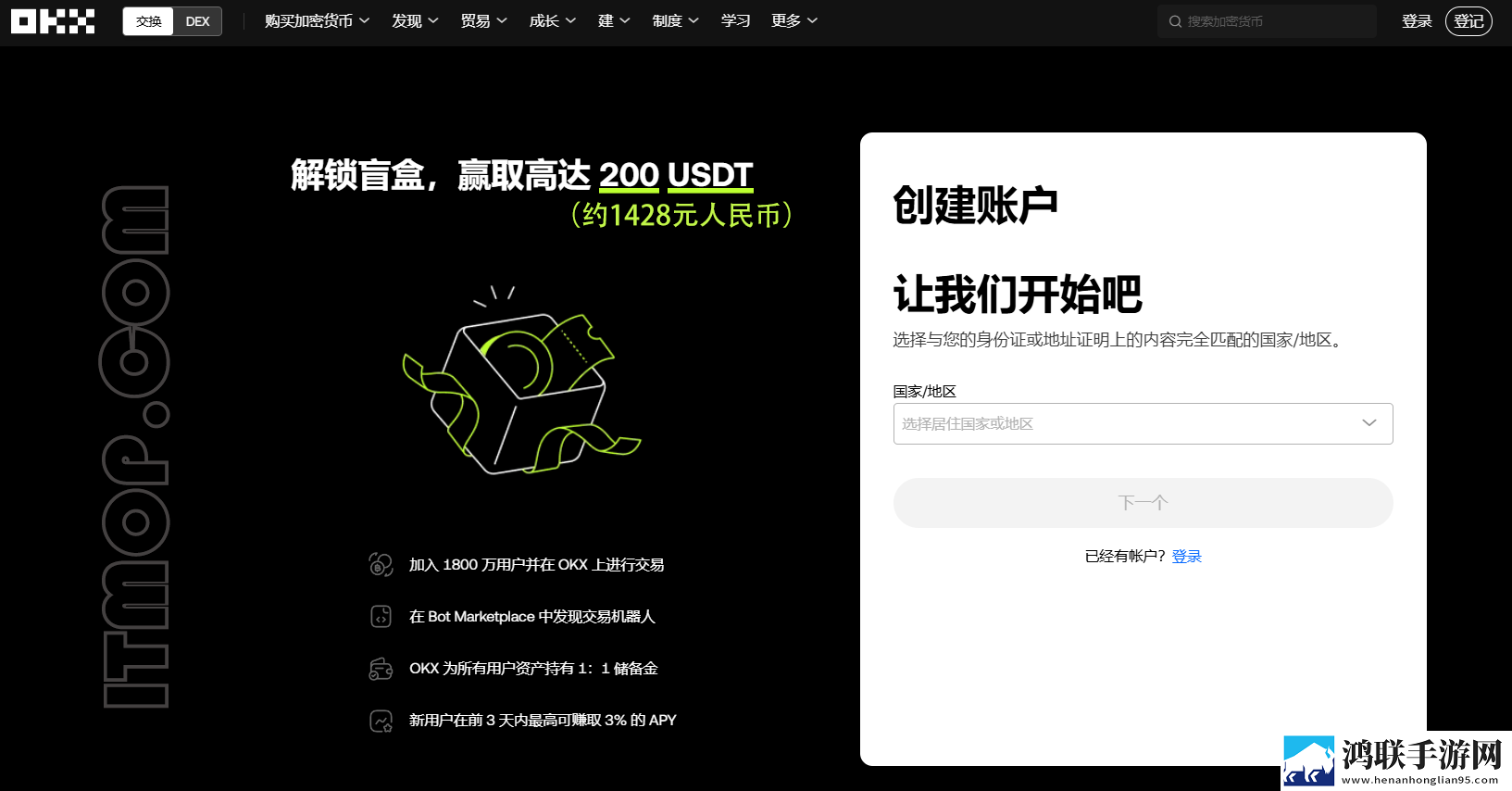Click the （约1428元人民币） text
Image resolution: width=1512 pixels, height=791 pixels.
682,215
